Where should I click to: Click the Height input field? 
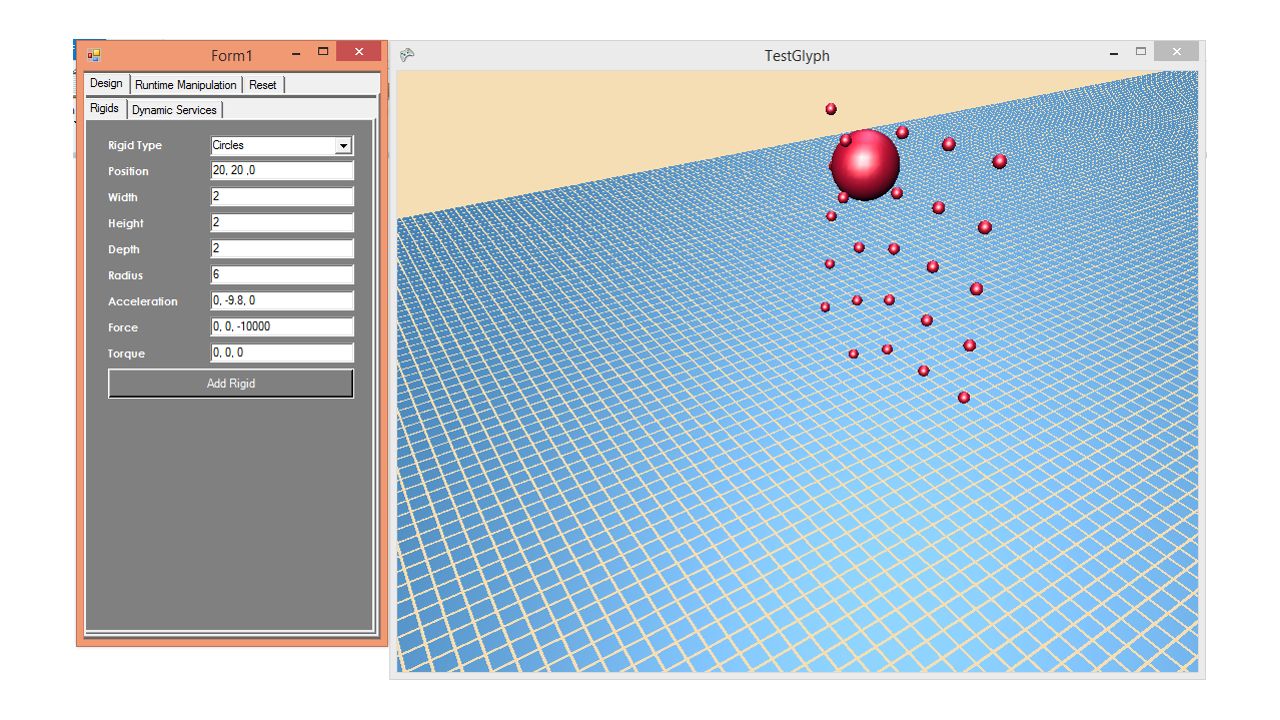tap(281, 222)
